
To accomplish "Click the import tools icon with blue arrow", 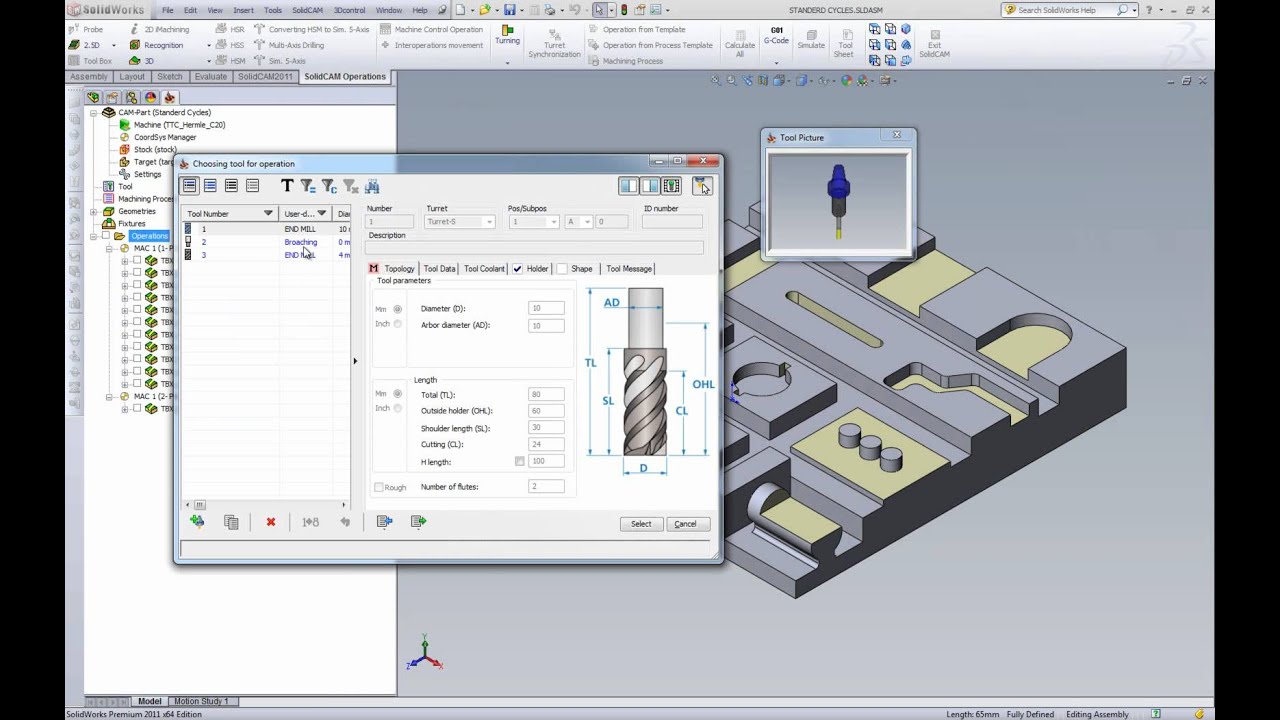I will click(x=384, y=522).
